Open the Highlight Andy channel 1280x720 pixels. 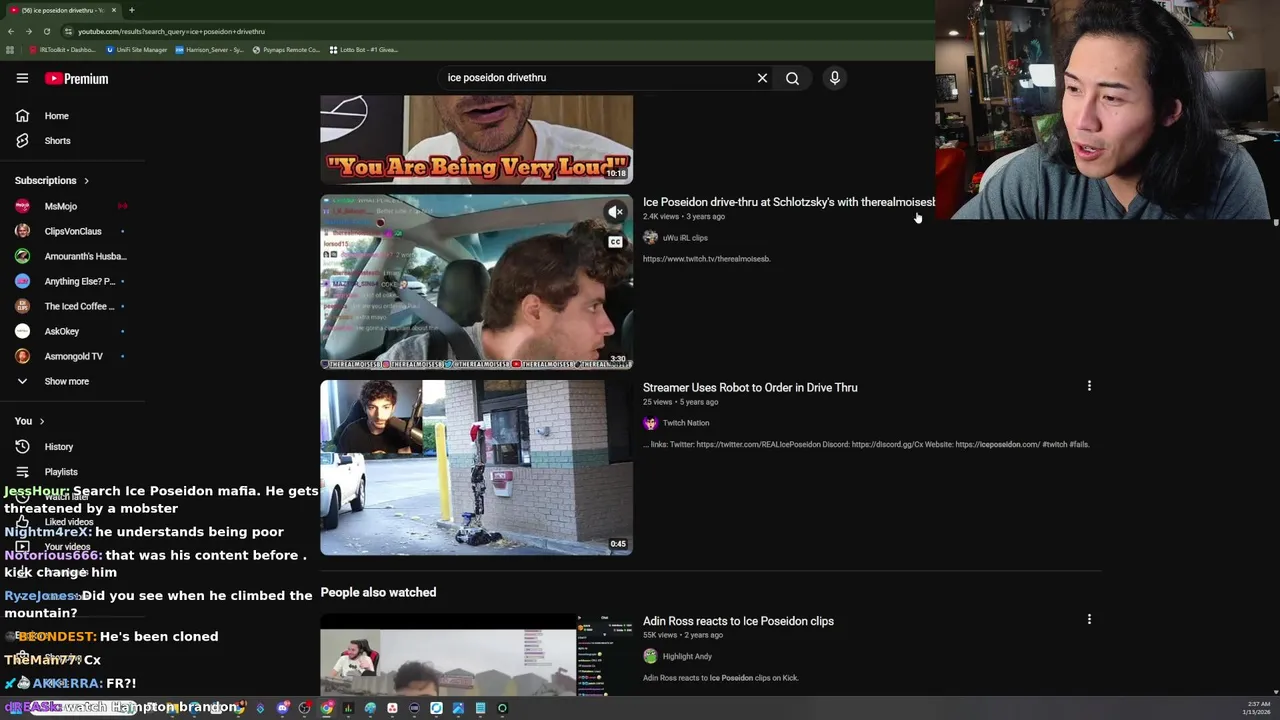pyautogui.click(x=687, y=657)
